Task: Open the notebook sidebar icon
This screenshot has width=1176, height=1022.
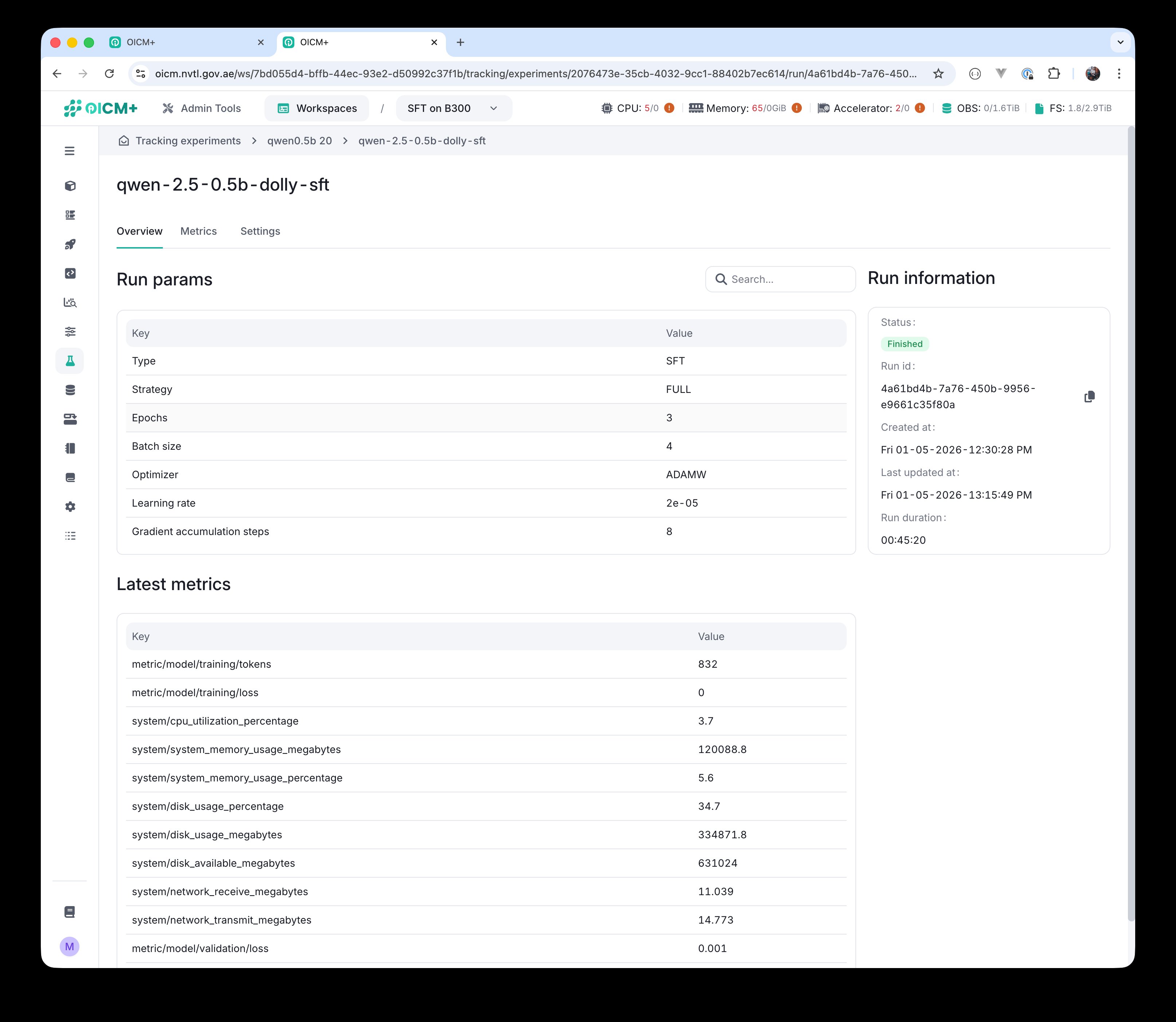Action: coord(70,448)
